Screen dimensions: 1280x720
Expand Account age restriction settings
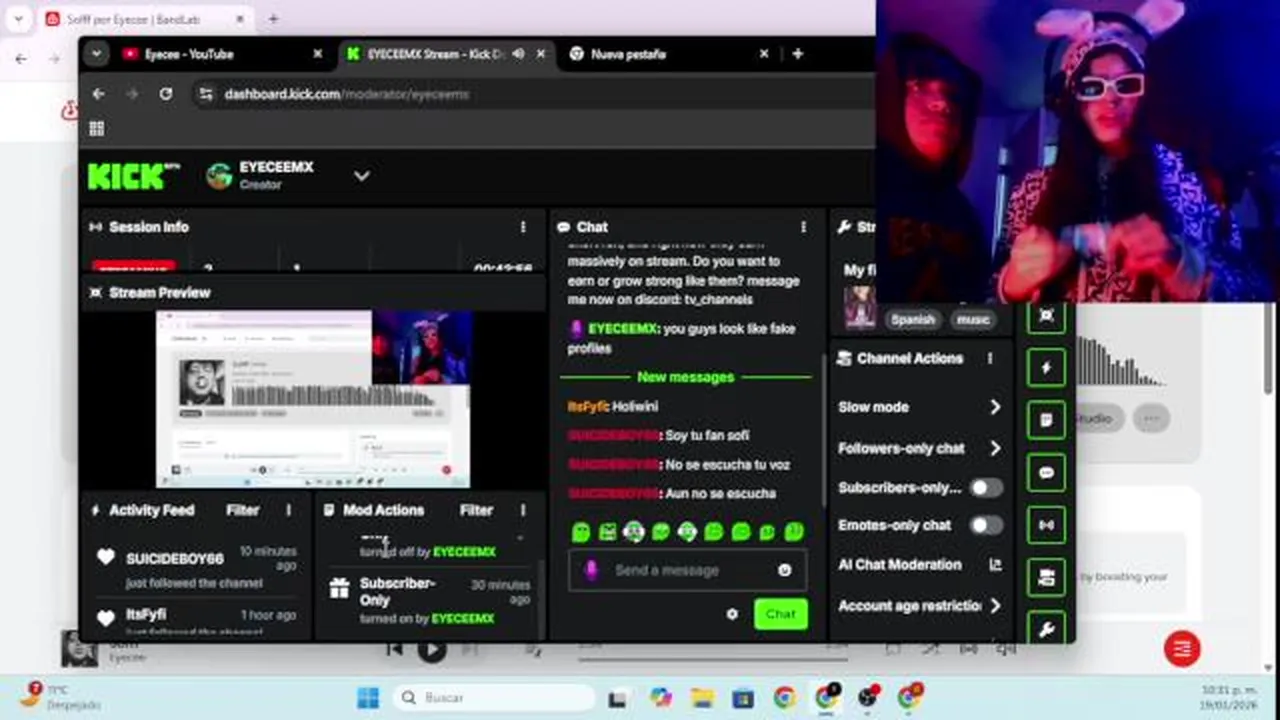point(920,605)
